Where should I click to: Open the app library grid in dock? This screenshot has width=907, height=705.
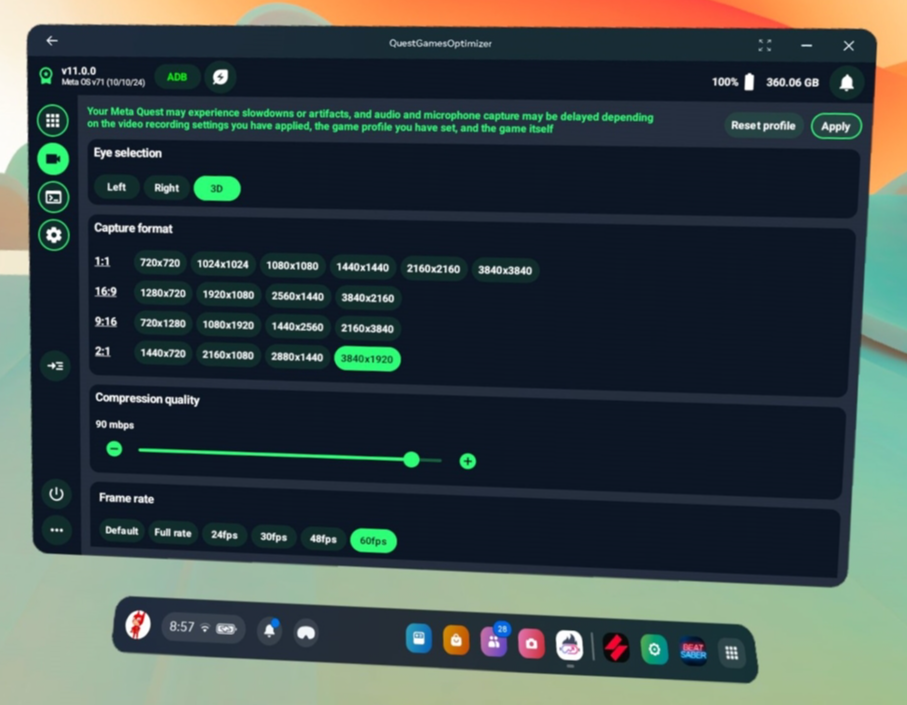(732, 653)
